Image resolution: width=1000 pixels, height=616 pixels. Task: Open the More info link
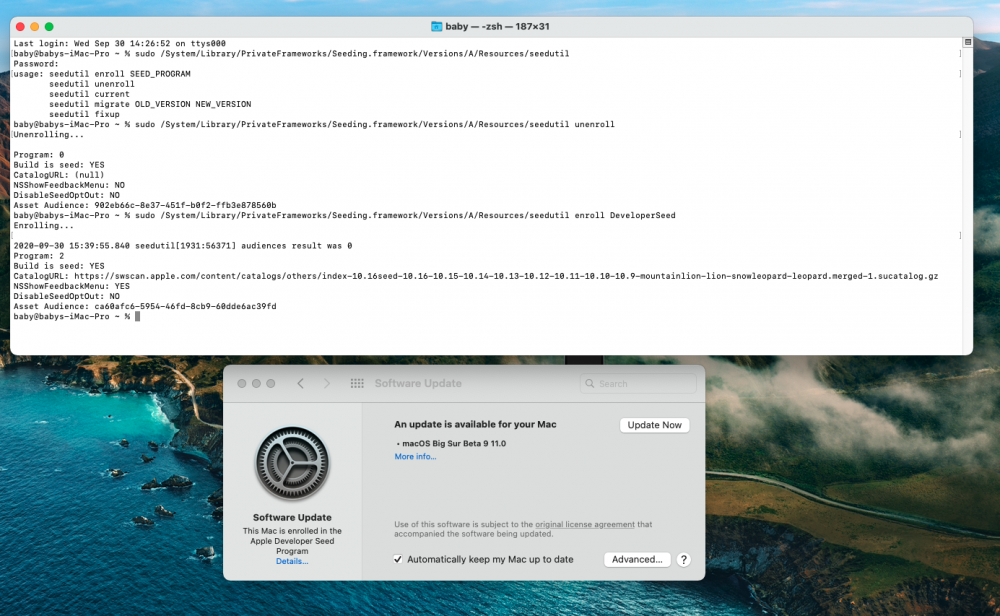pos(415,457)
